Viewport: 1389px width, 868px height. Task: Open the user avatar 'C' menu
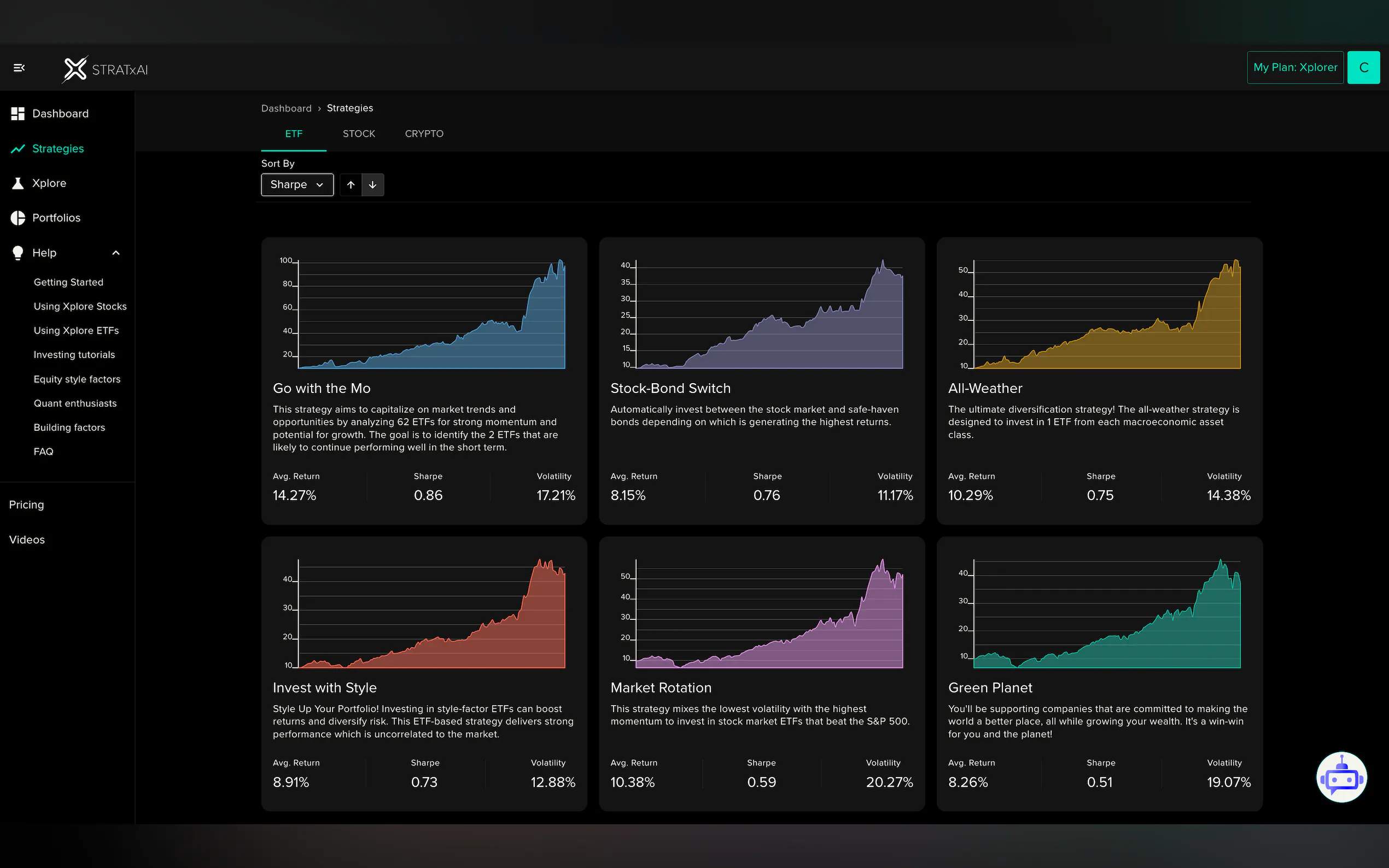tap(1363, 68)
